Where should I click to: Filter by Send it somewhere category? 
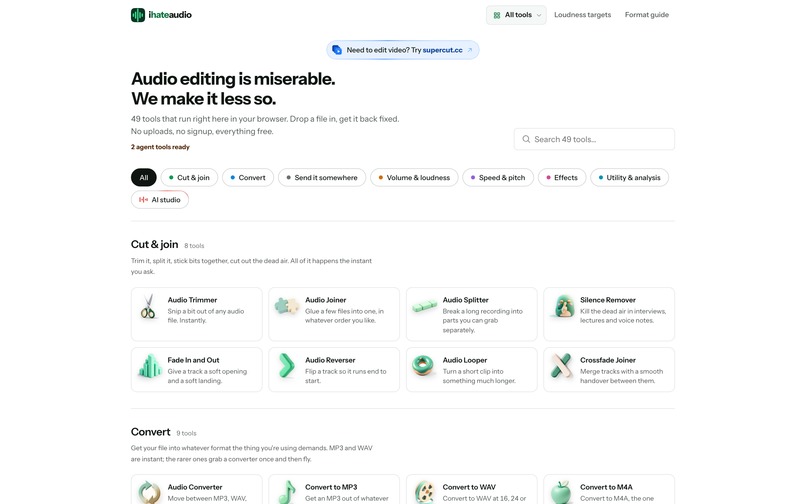(322, 177)
